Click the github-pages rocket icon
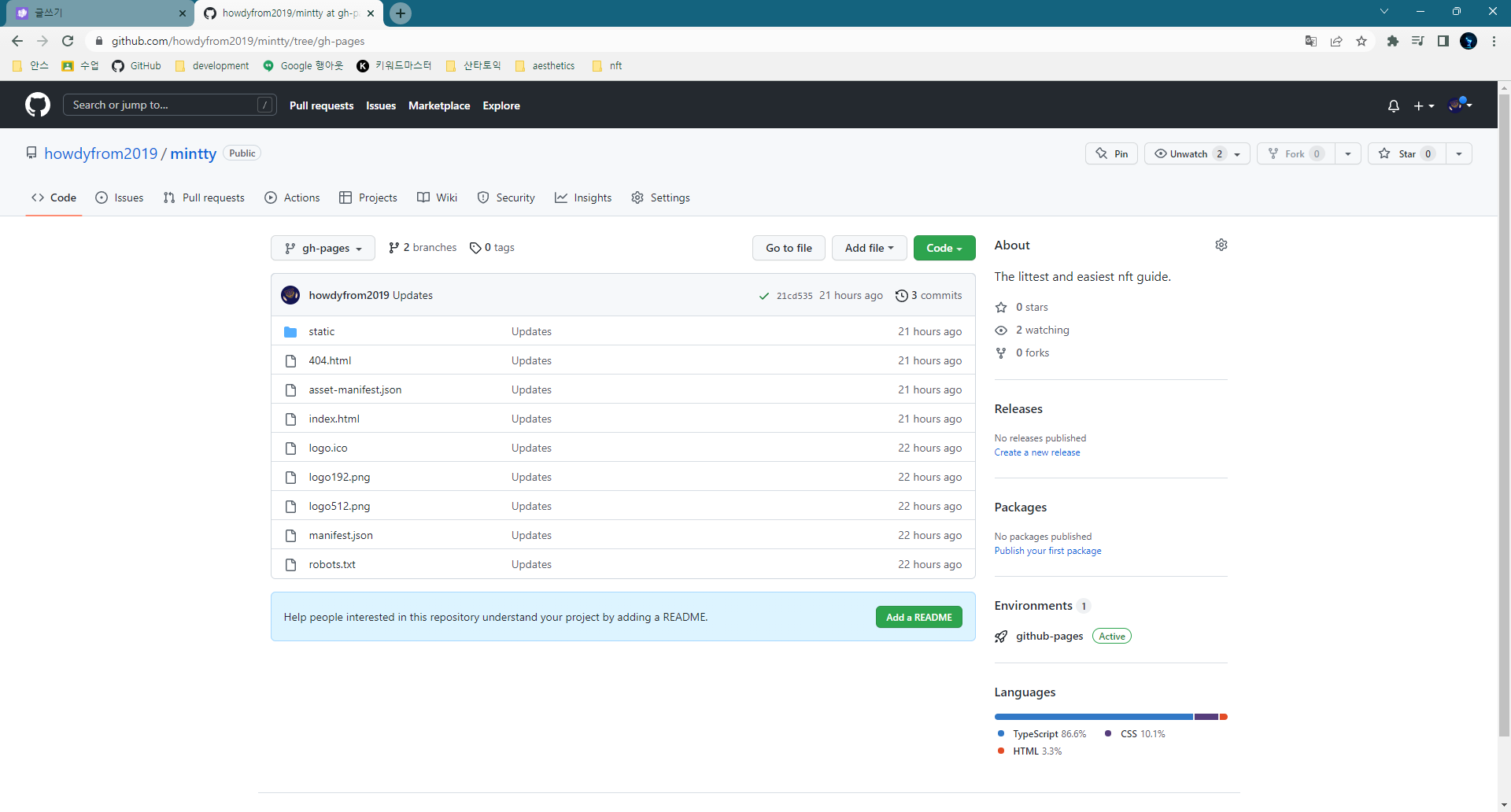 pyautogui.click(x=1001, y=637)
